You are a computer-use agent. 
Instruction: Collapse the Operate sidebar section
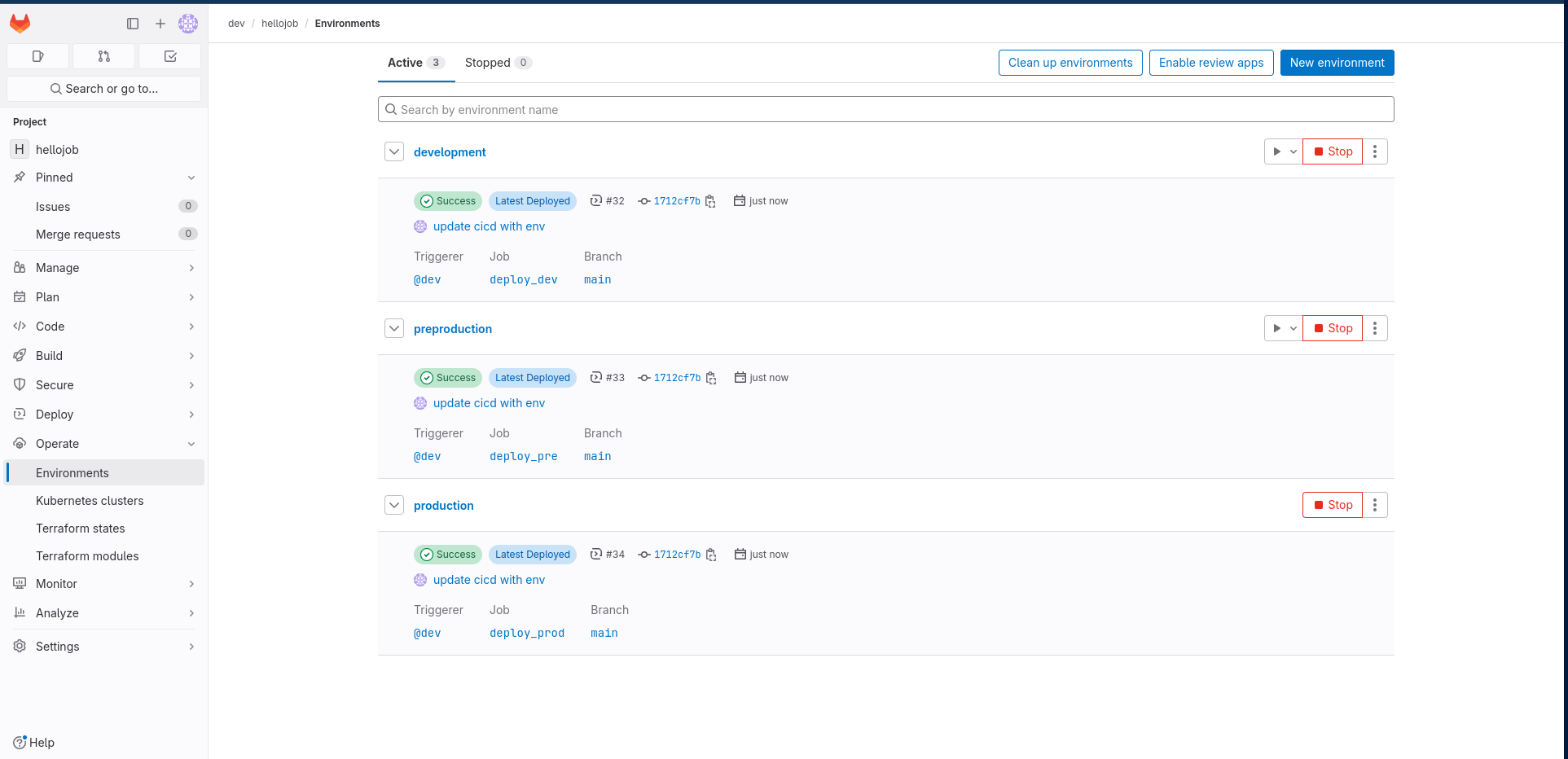[104, 444]
